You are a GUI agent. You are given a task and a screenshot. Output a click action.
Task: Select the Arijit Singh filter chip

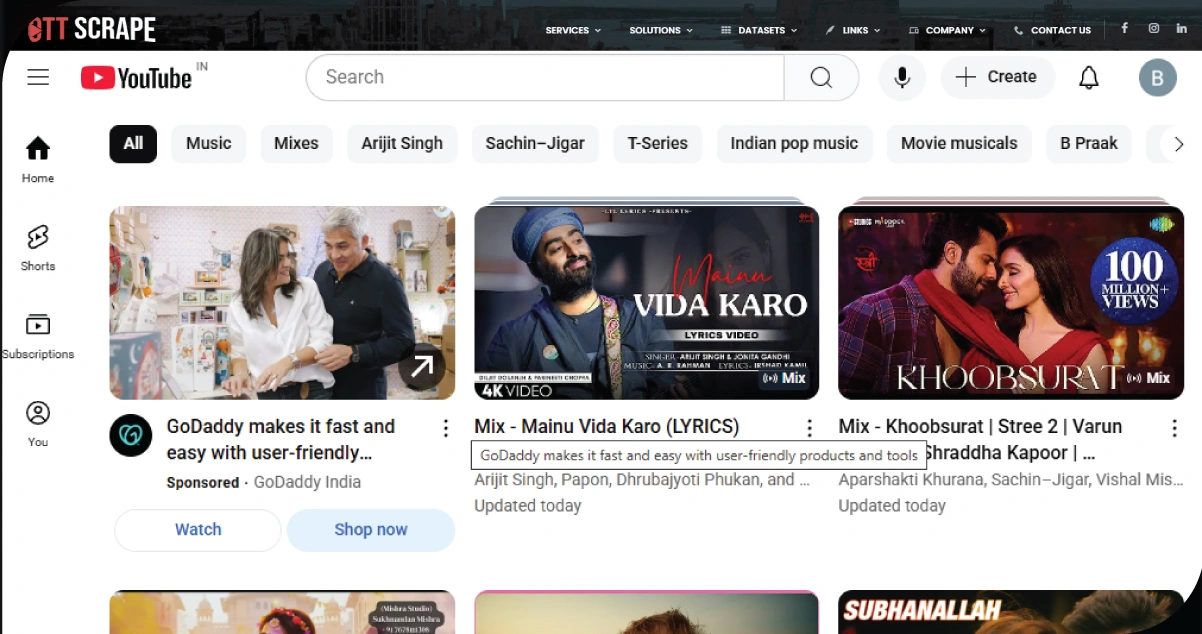tap(402, 143)
